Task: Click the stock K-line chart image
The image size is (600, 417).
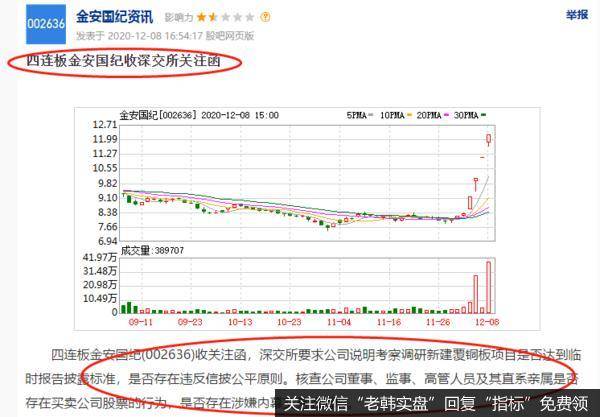Action: click(x=307, y=218)
